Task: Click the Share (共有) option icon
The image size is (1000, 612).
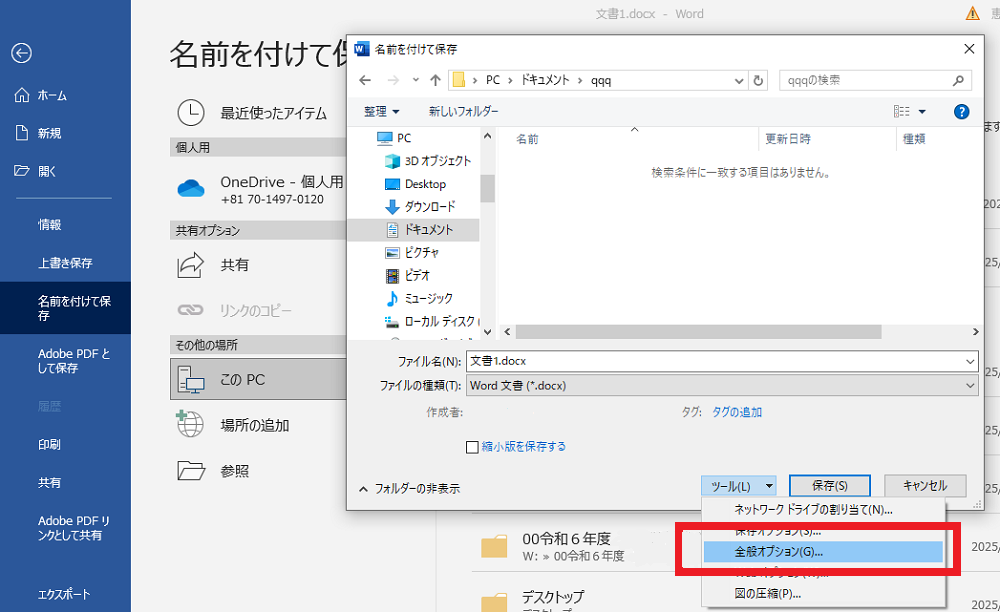Action: pos(190,265)
